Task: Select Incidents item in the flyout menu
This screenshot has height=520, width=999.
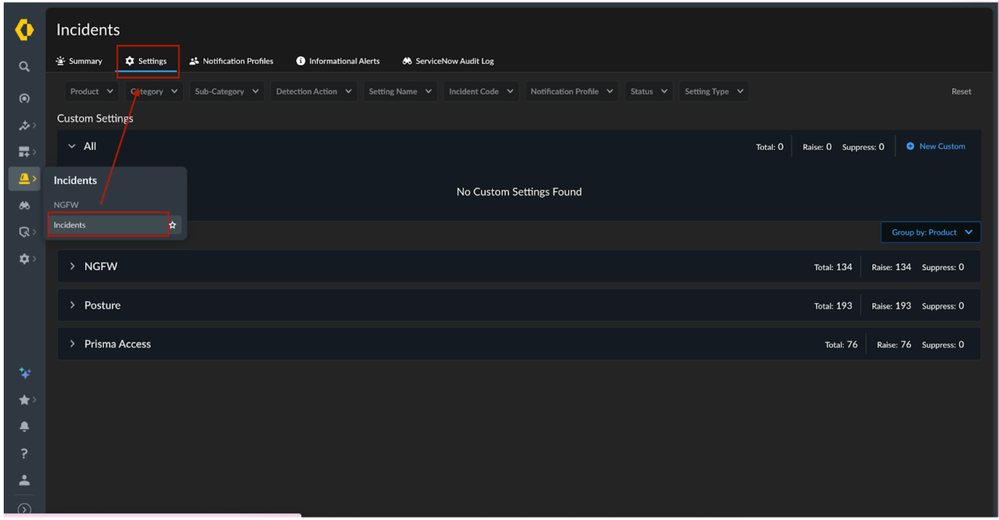Action: pyautogui.click(x=108, y=225)
